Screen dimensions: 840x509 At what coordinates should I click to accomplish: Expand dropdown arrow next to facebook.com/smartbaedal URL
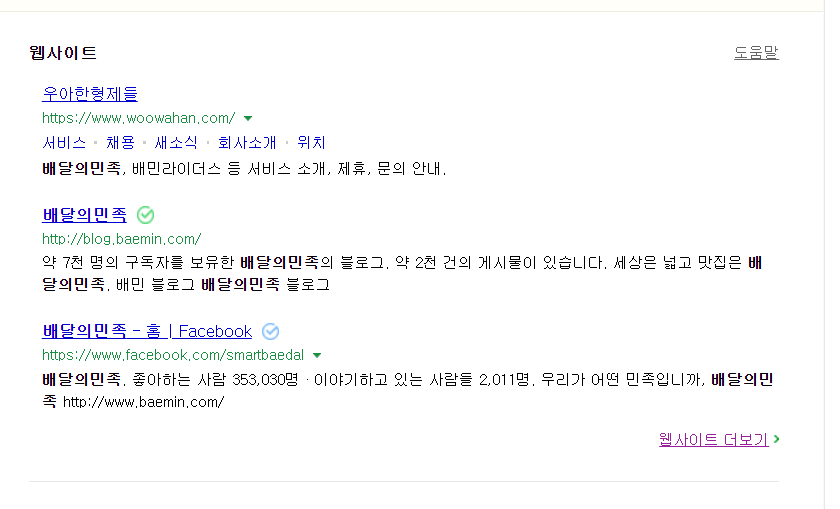tap(317, 355)
